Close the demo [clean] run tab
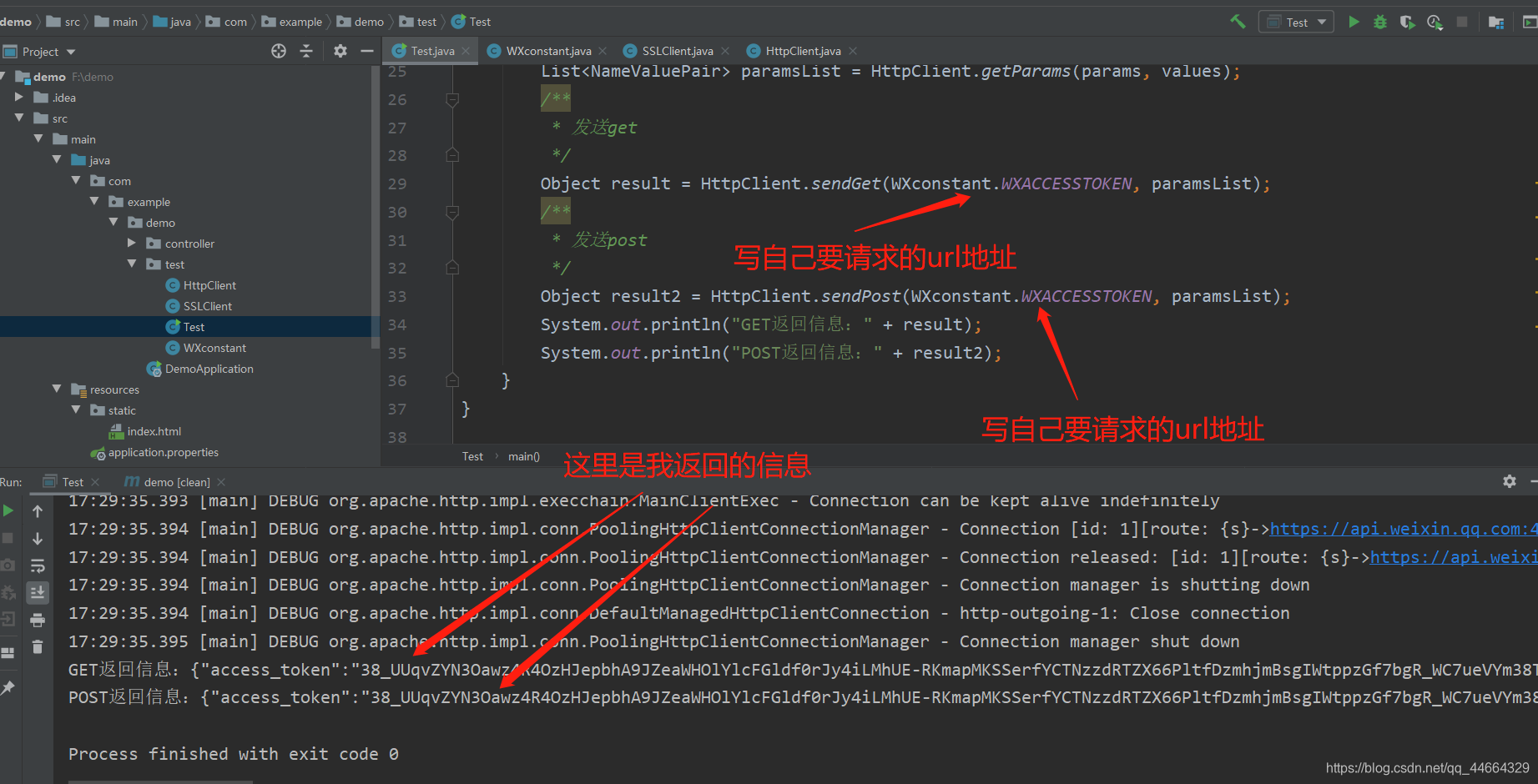 221,482
